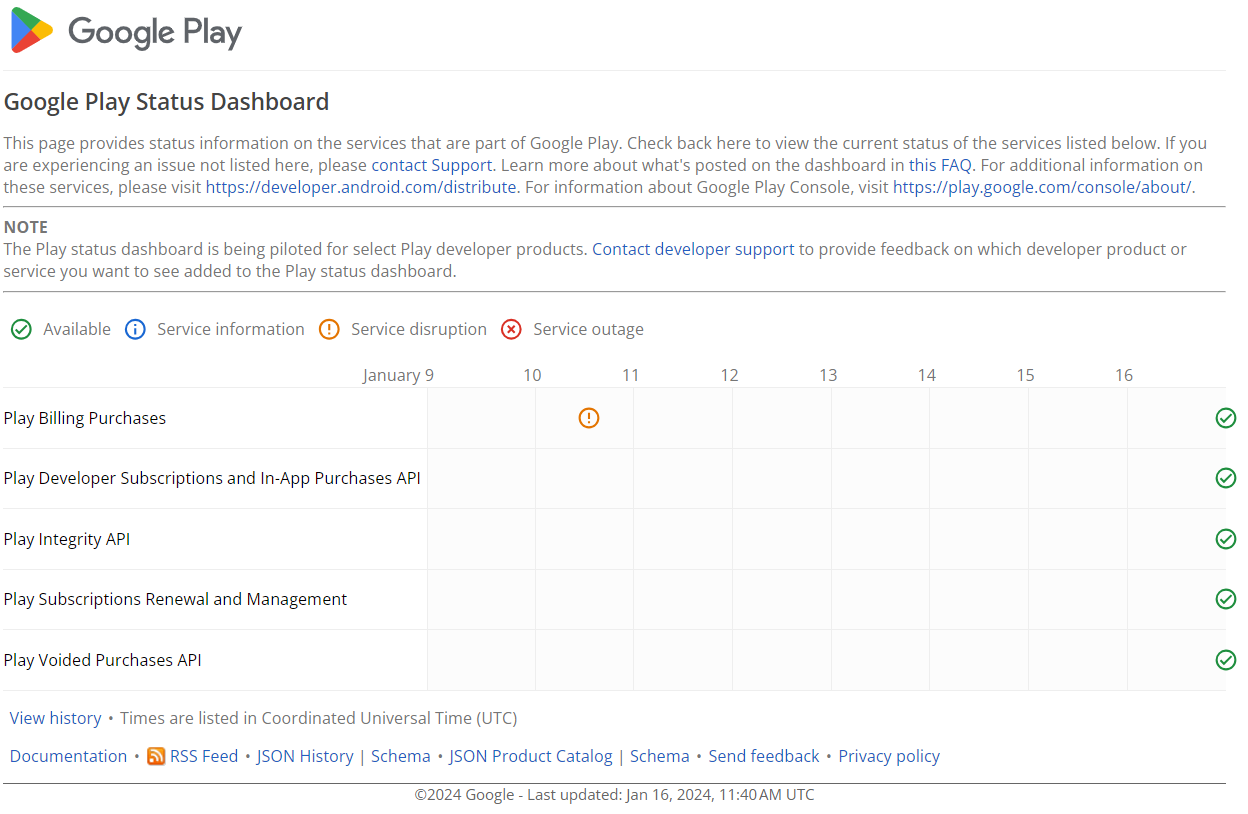Image resolution: width=1248 pixels, height=814 pixels.
Task: Click the Available legend label
Action: click(x=77, y=329)
